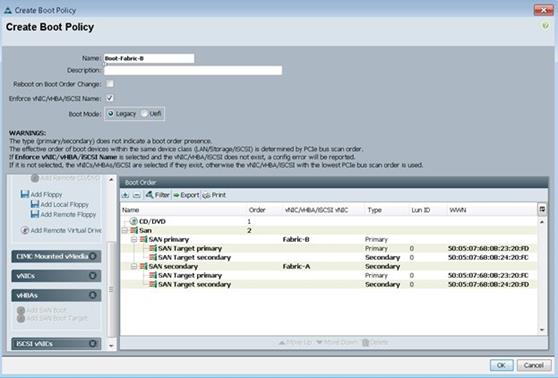
Task: Click Export in the Boot Order toolbar
Action: (x=186, y=195)
